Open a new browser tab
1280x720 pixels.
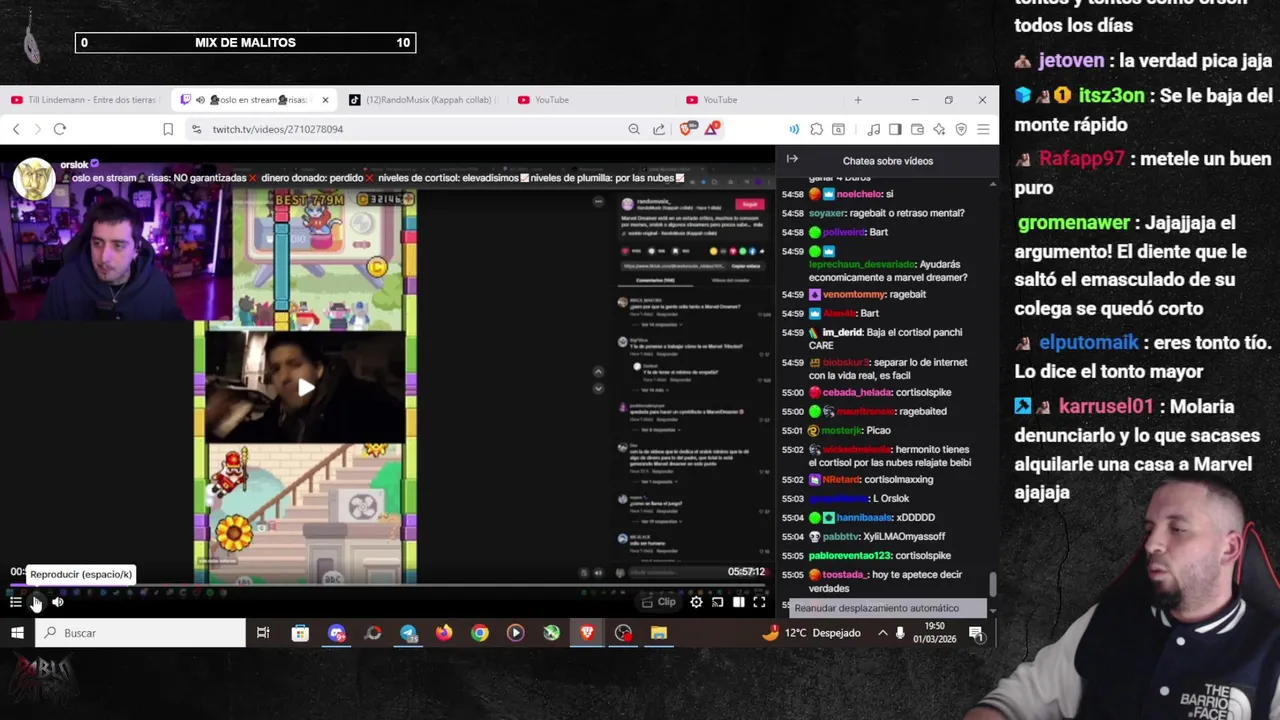pyautogui.click(x=857, y=100)
